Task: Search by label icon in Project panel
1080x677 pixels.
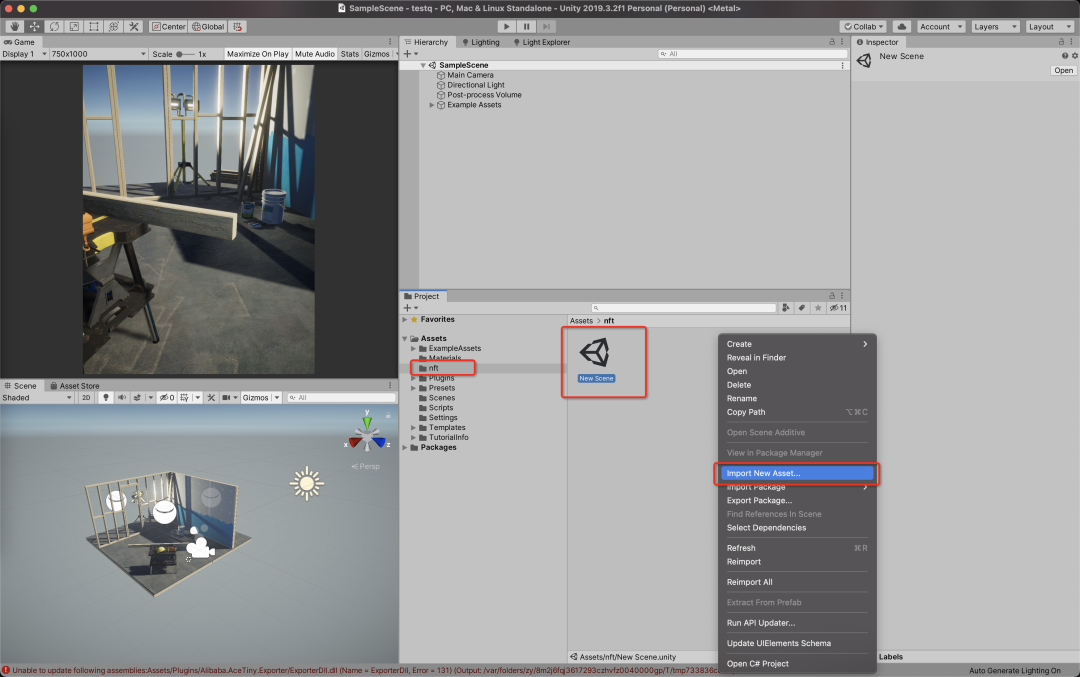Action: (x=802, y=308)
